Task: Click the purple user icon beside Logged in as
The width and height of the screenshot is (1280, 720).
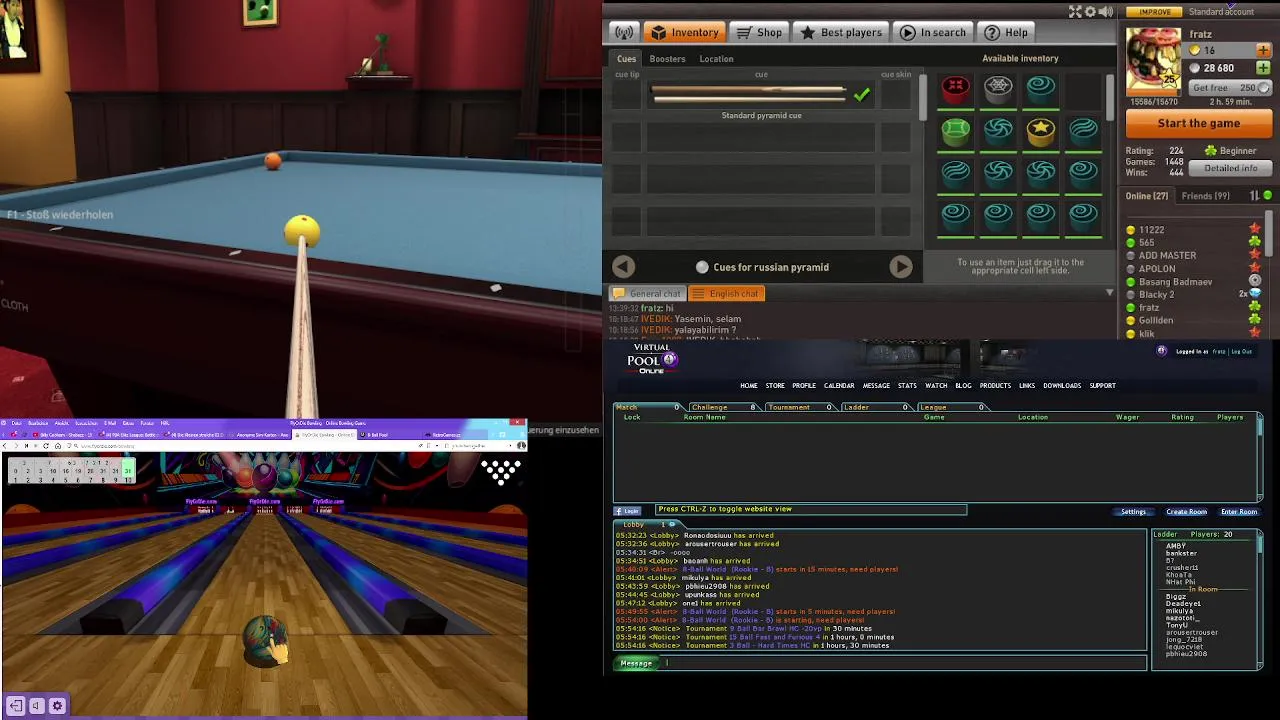Action: [1161, 351]
